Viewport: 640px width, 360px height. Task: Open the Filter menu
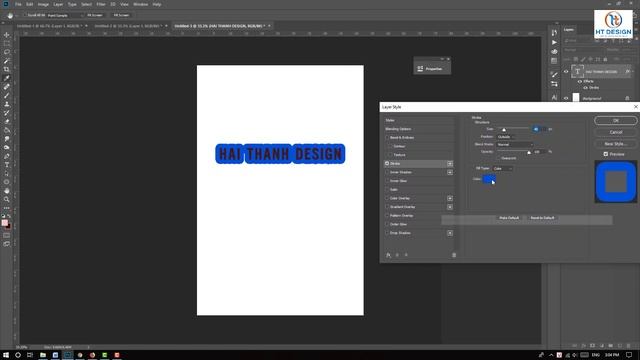(101, 4)
